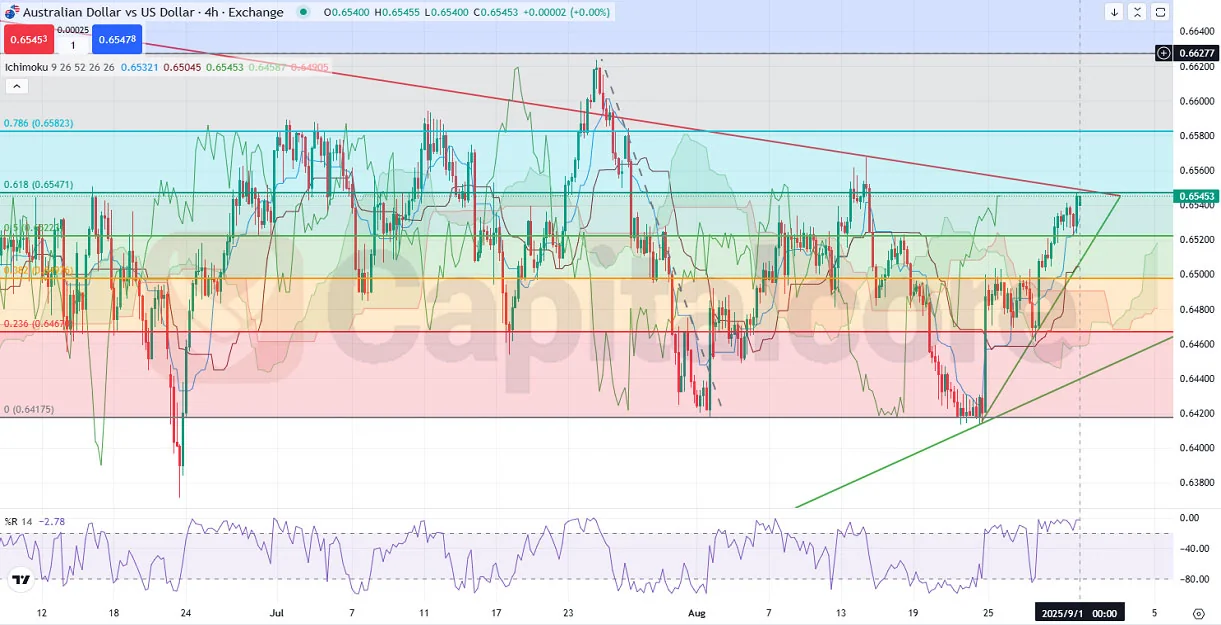Viewport: 1221px width, 625px height.
Task: Click the 0.66277 crosshair price label
Action: point(1196,53)
